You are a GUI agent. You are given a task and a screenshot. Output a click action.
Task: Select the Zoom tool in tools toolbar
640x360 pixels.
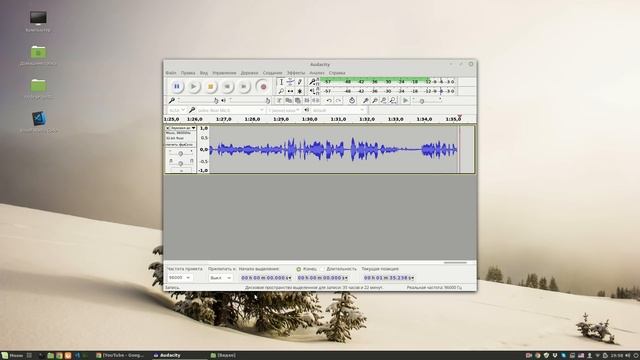click(x=281, y=91)
